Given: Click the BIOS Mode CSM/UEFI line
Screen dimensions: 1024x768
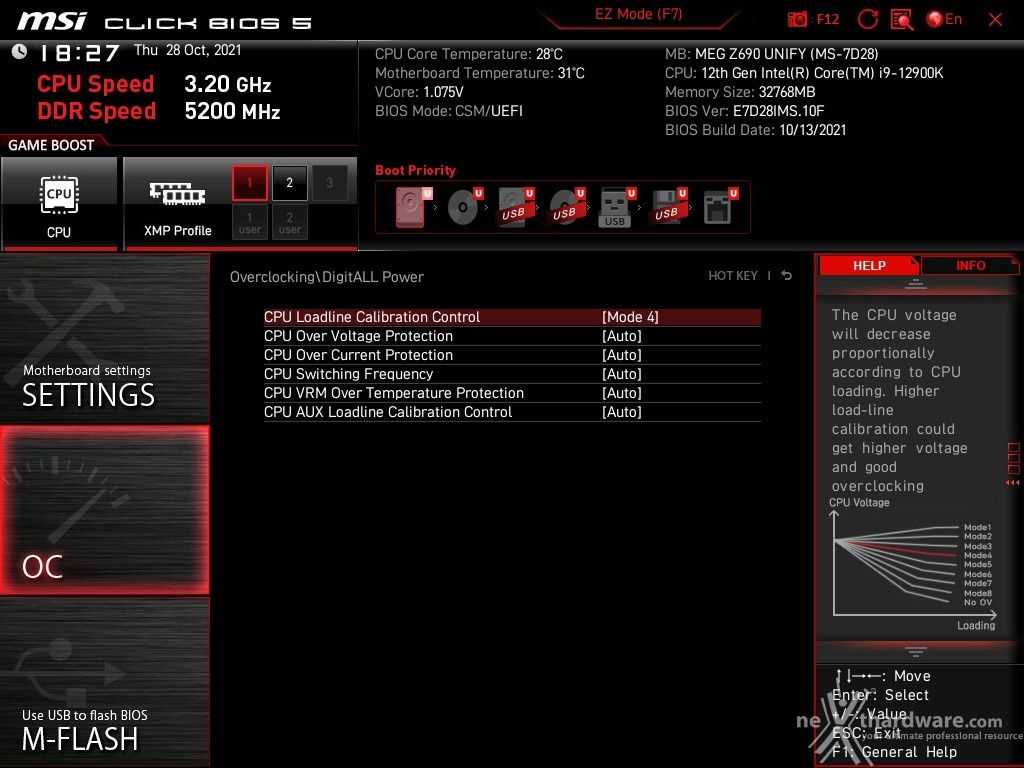Looking at the screenshot, I should click(x=449, y=111).
